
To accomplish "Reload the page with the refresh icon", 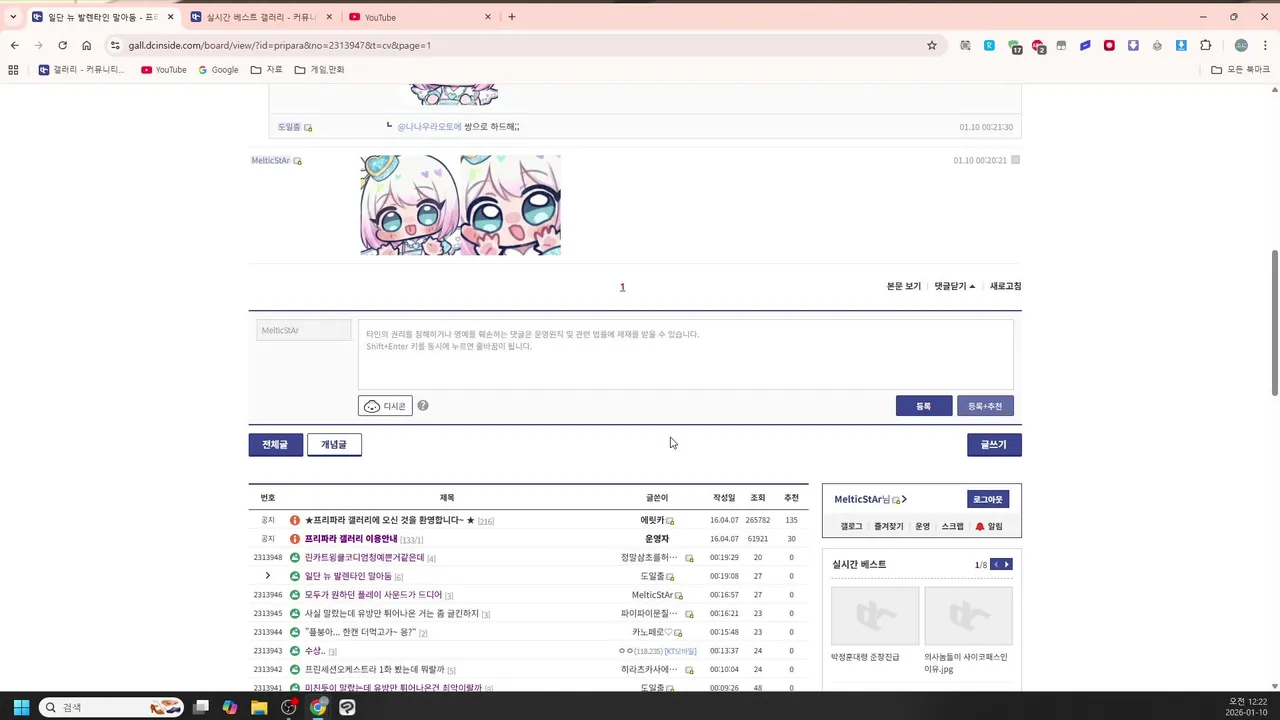I will click(62, 45).
